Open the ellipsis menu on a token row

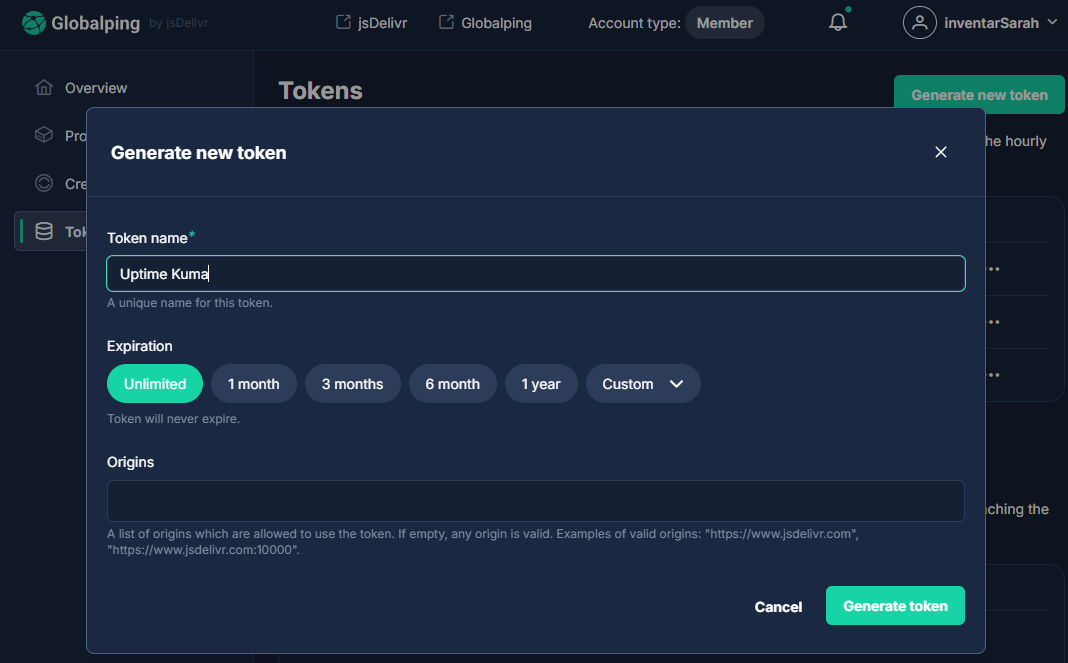tap(991, 268)
